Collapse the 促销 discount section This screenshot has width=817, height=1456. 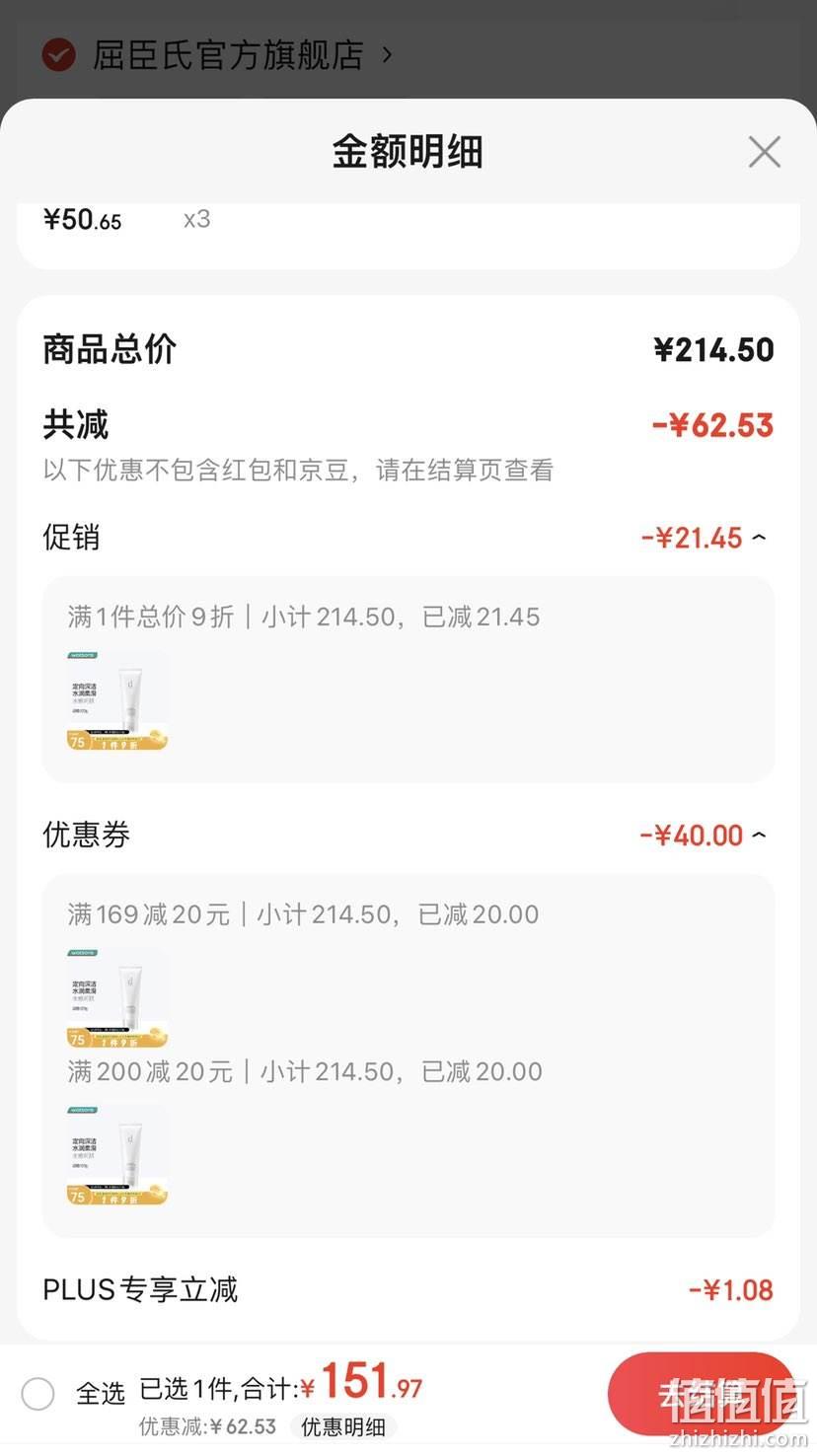click(x=759, y=538)
